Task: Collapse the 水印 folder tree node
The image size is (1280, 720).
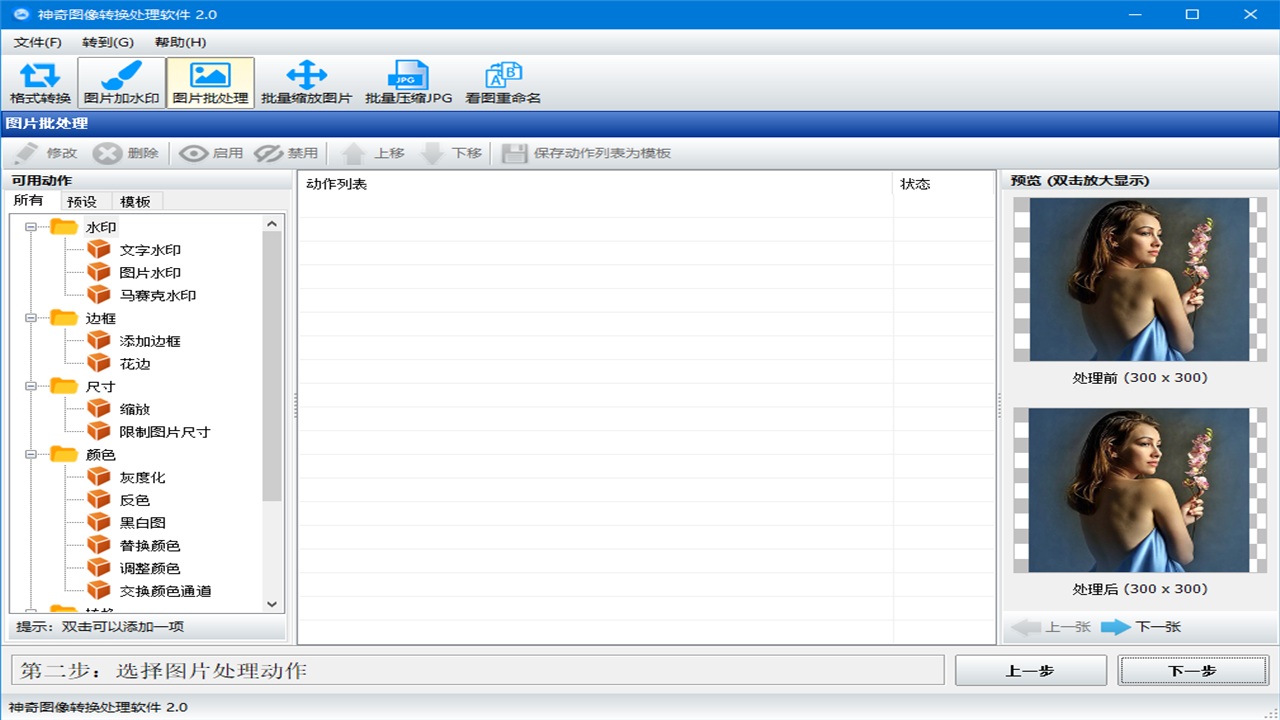Action: point(31,227)
